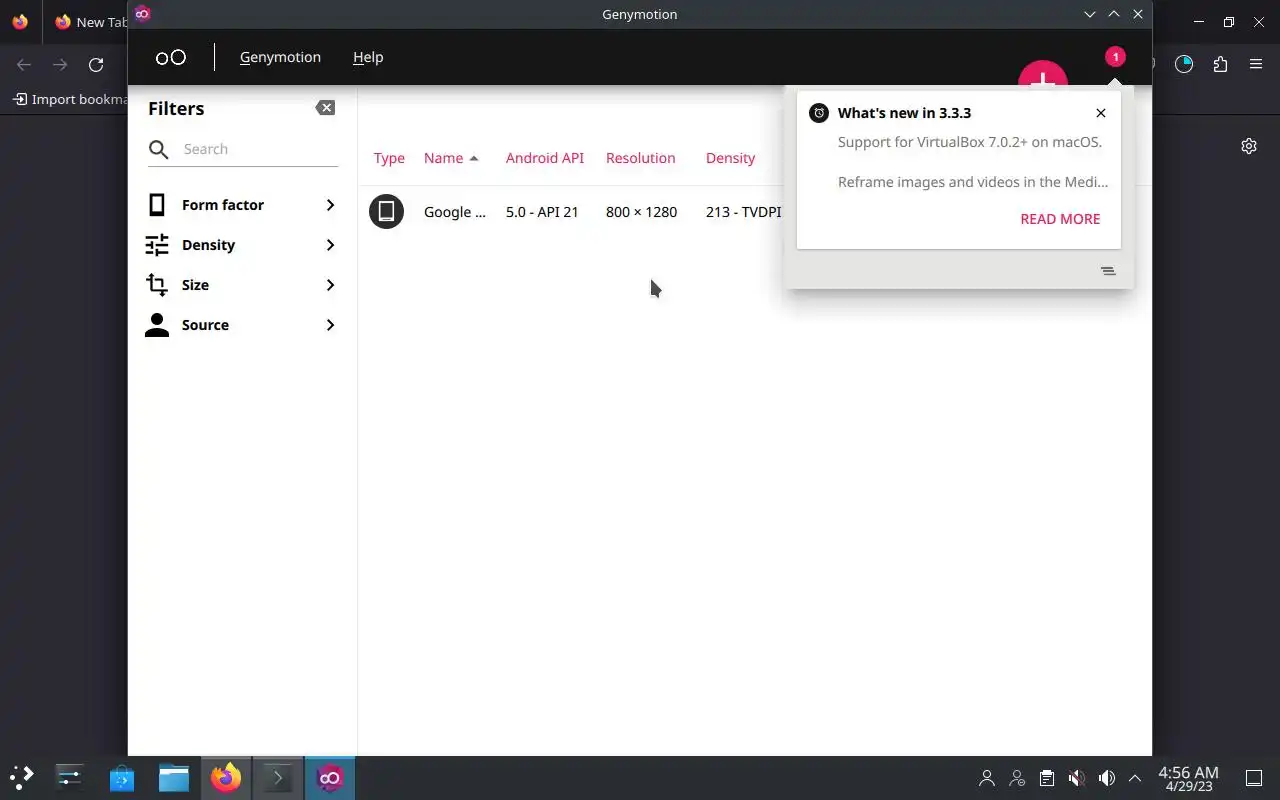The image size is (1280, 800).
Task: Open System Settings from the taskbar
Action: coord(69,777)
